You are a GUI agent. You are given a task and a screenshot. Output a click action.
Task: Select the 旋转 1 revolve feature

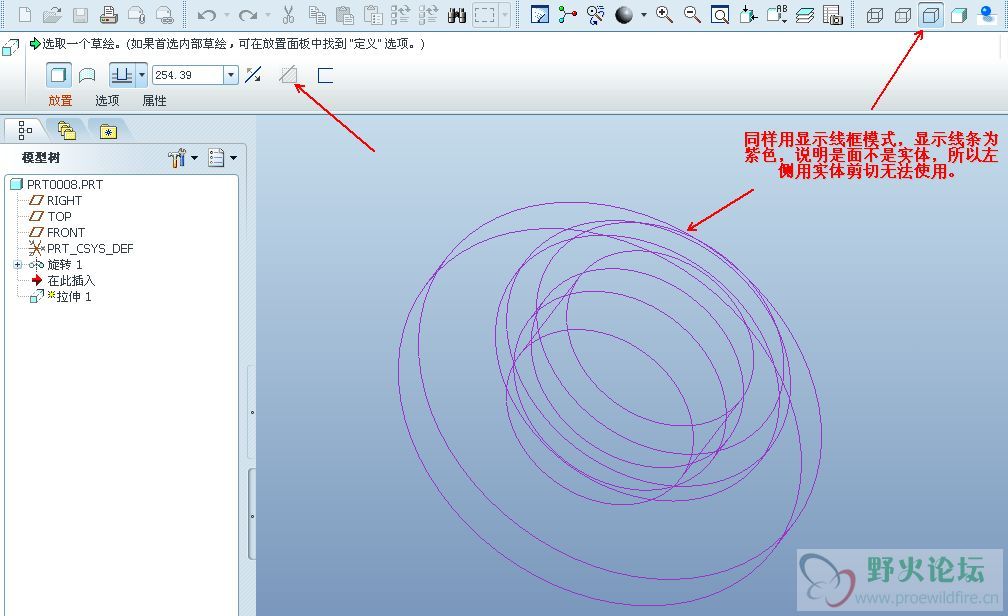[56, 264]
